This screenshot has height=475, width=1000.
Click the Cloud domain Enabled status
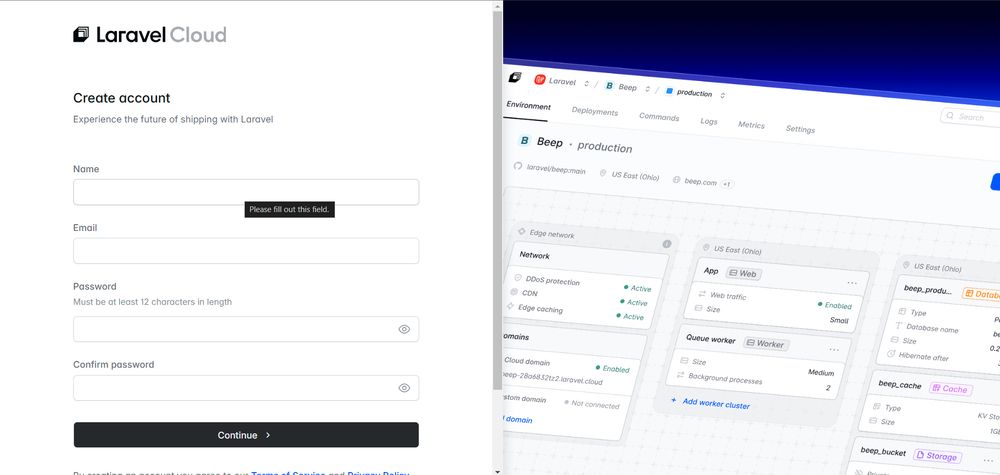click(x=612, y=369)
